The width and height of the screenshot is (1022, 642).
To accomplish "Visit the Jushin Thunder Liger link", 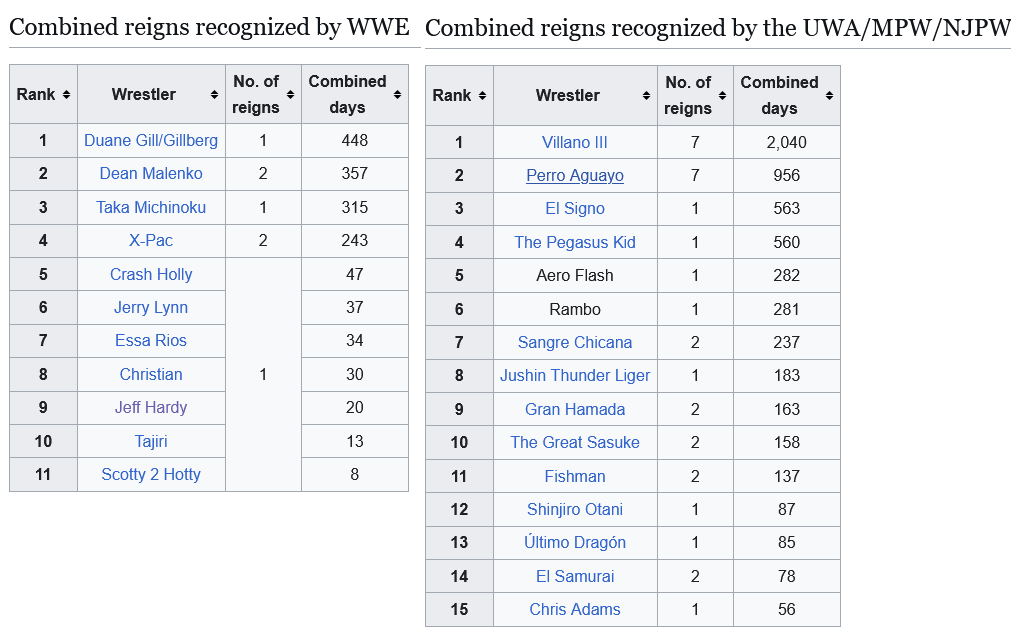I will [x=575, y=375].
